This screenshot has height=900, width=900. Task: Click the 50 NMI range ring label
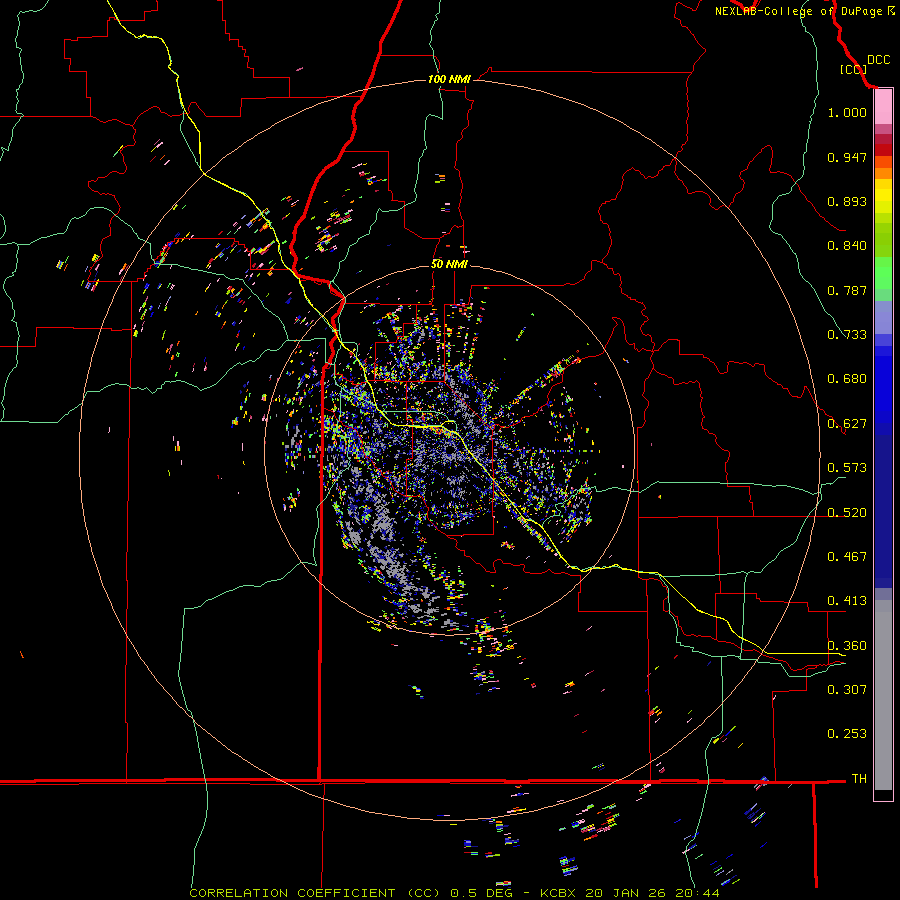[x=449, y=264]
